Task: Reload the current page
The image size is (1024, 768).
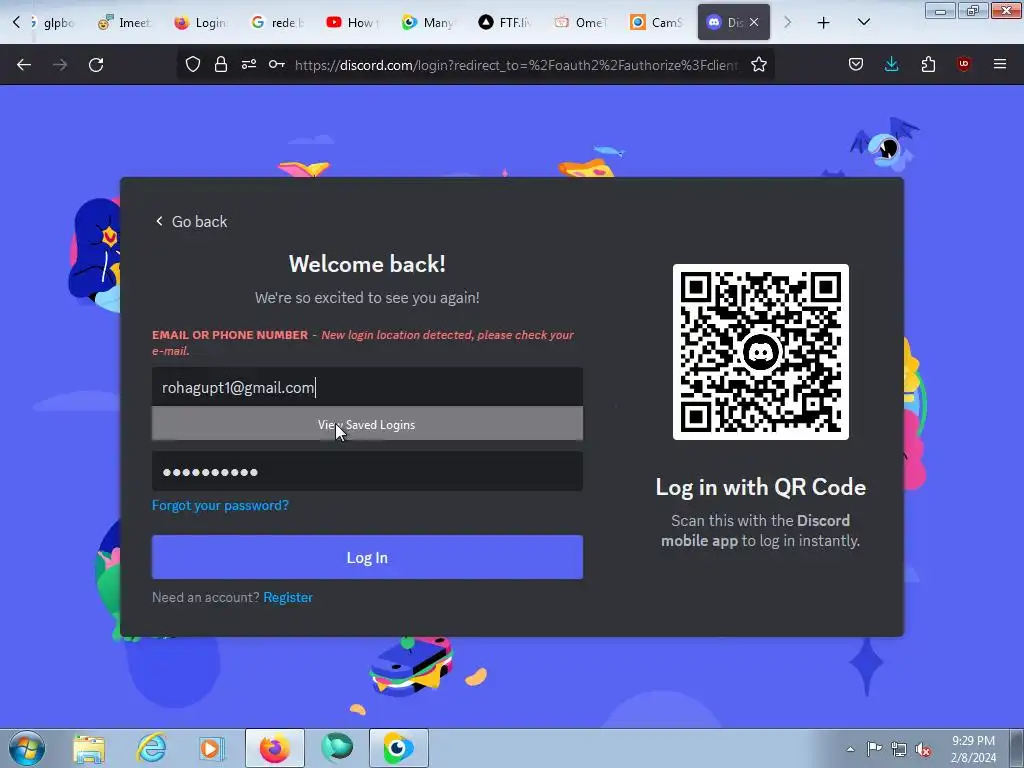Action: click(x=96, y=65)
